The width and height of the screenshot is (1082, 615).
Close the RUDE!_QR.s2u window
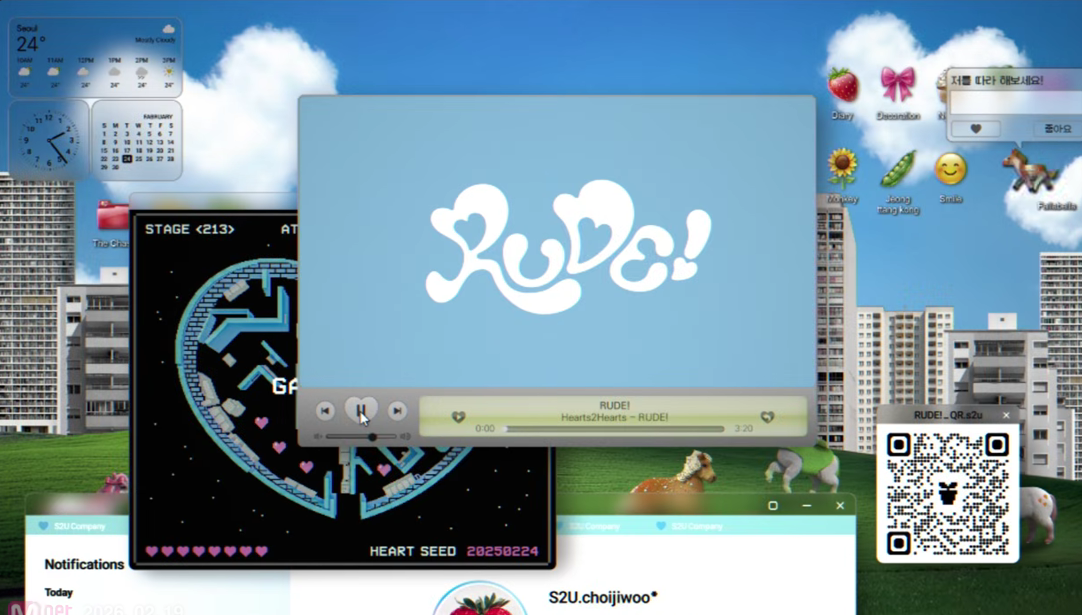pos(1006,415)
